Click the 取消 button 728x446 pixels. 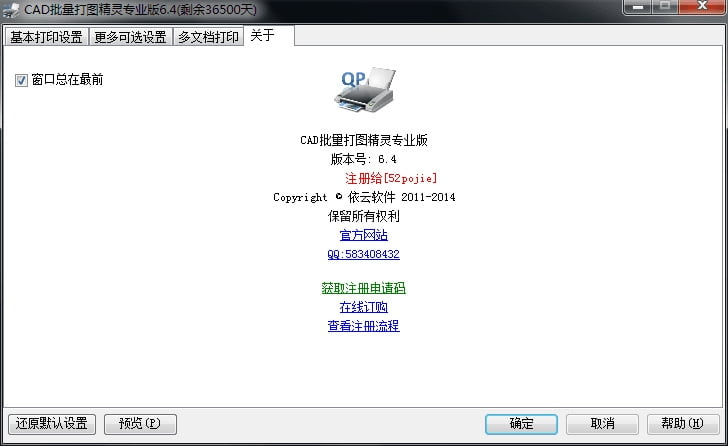[x=602, y=424]
